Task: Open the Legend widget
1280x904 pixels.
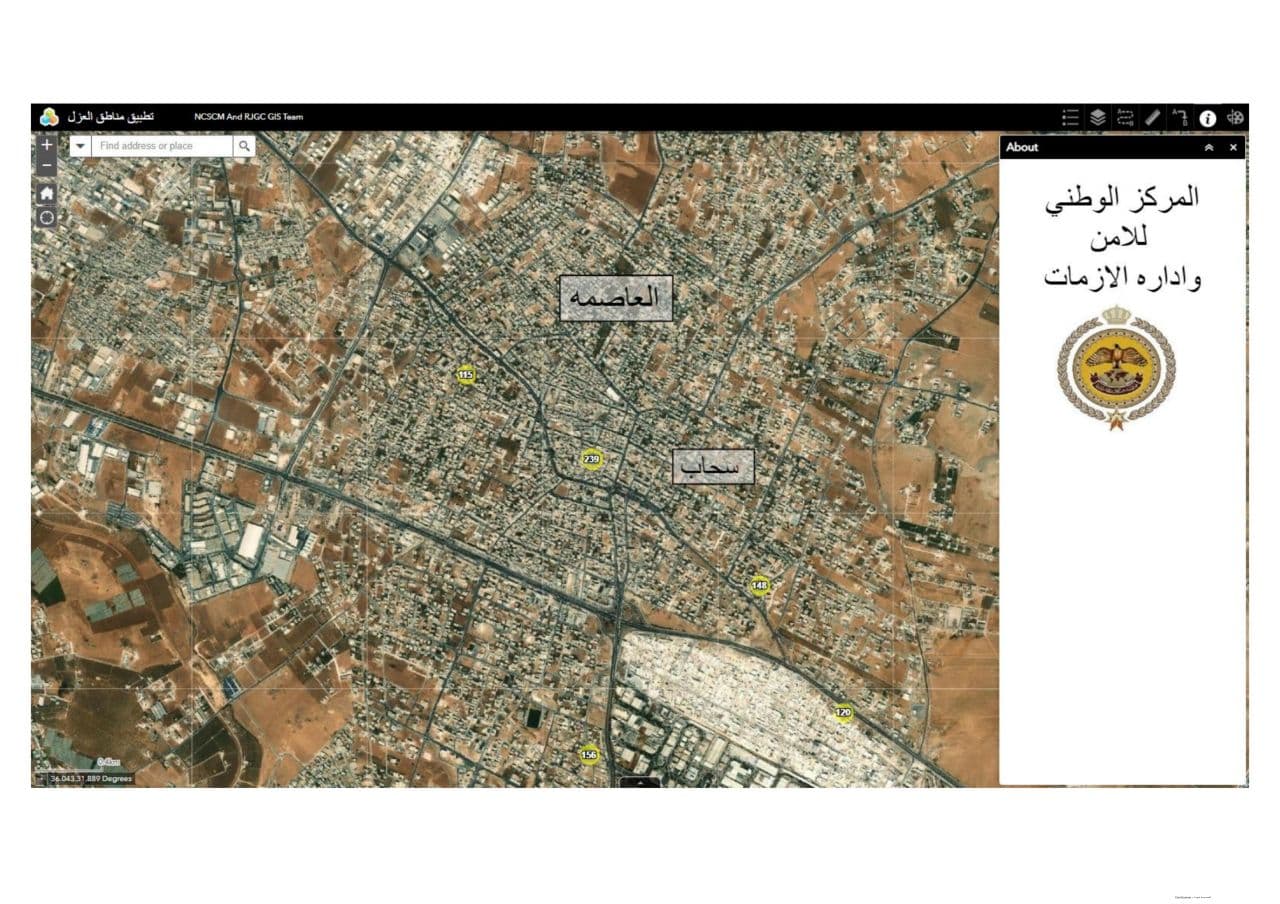Action: pos(1070,117)
